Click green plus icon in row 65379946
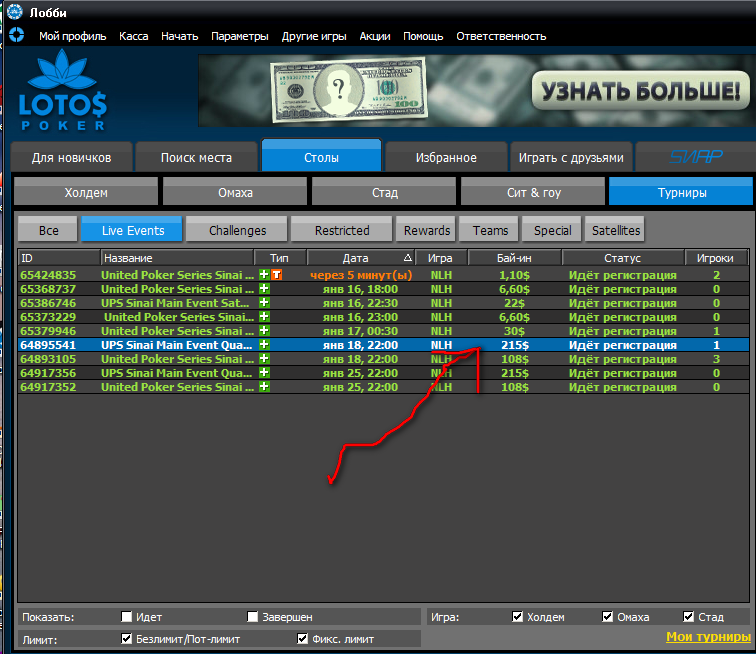This screenshot has width=756, height=654. (264, 331)
